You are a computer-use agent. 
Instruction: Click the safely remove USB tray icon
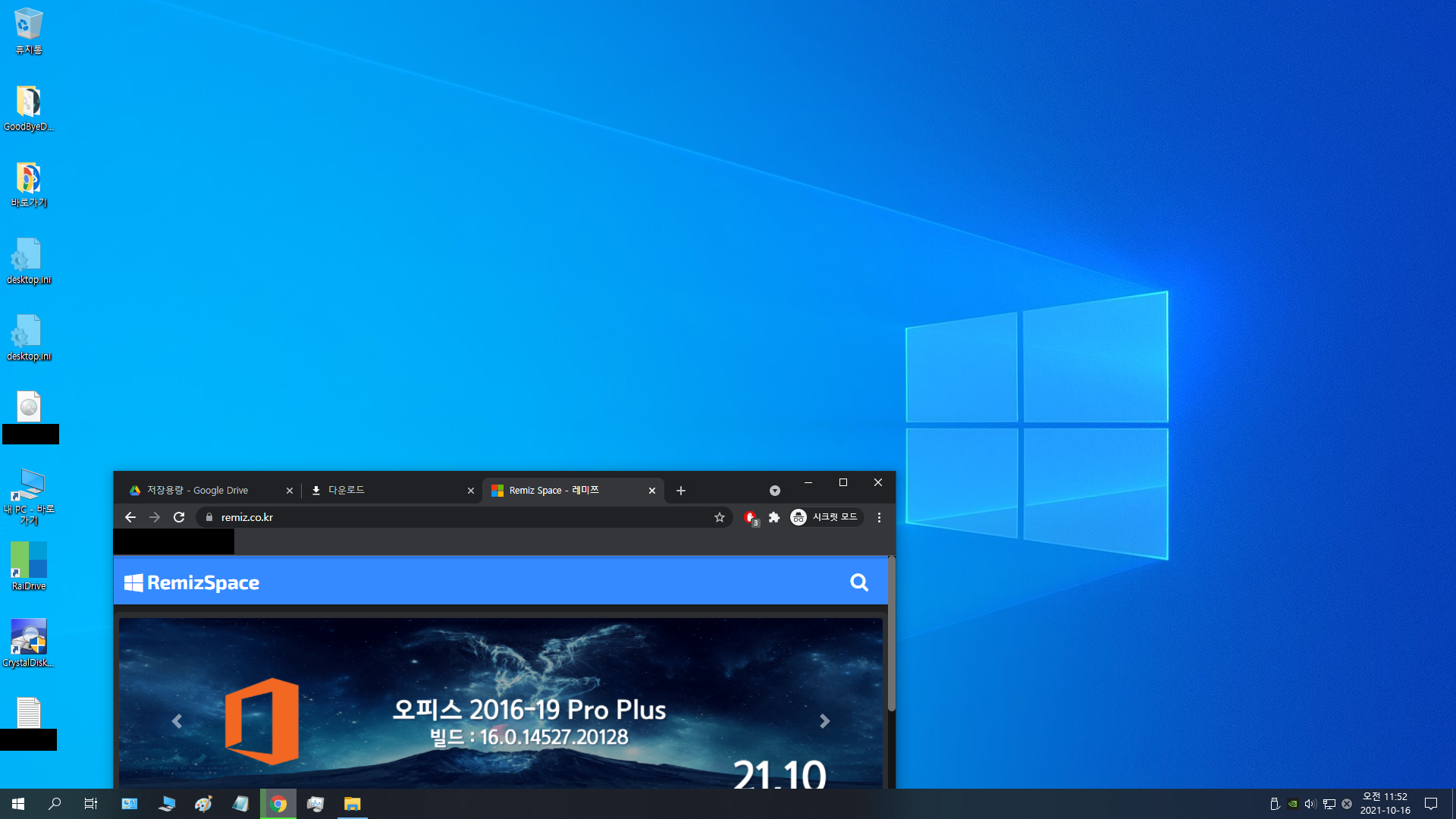pos(1275,804)
